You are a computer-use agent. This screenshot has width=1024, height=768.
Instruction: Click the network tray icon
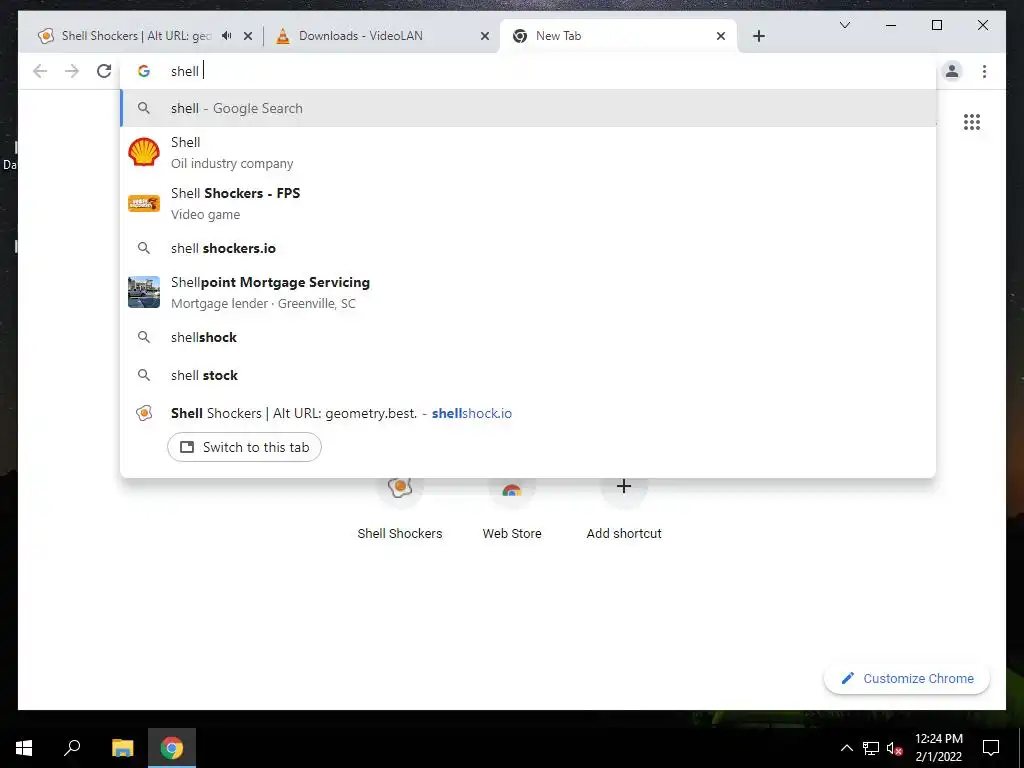[871, 748]
